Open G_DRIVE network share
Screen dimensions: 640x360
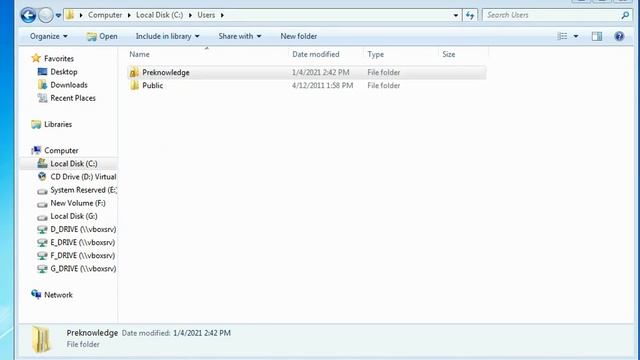pos(83,269)
